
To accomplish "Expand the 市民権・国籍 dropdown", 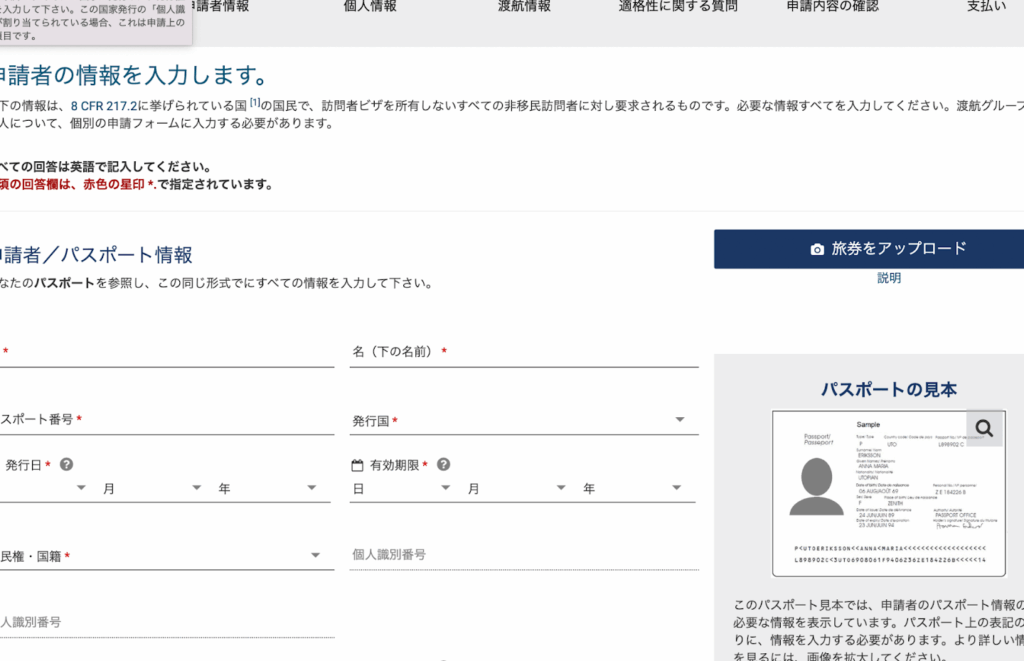I will click(x=165, y=556).
